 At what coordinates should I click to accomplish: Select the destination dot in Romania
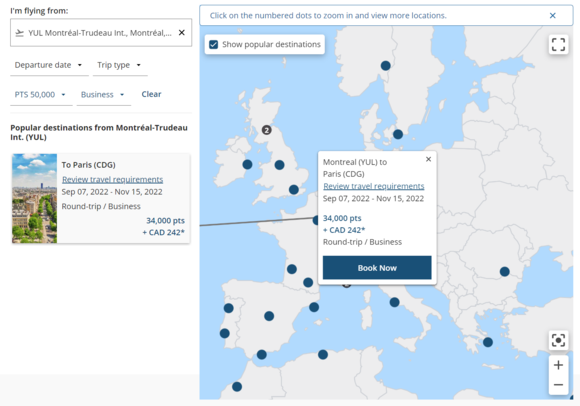[505, 272]
